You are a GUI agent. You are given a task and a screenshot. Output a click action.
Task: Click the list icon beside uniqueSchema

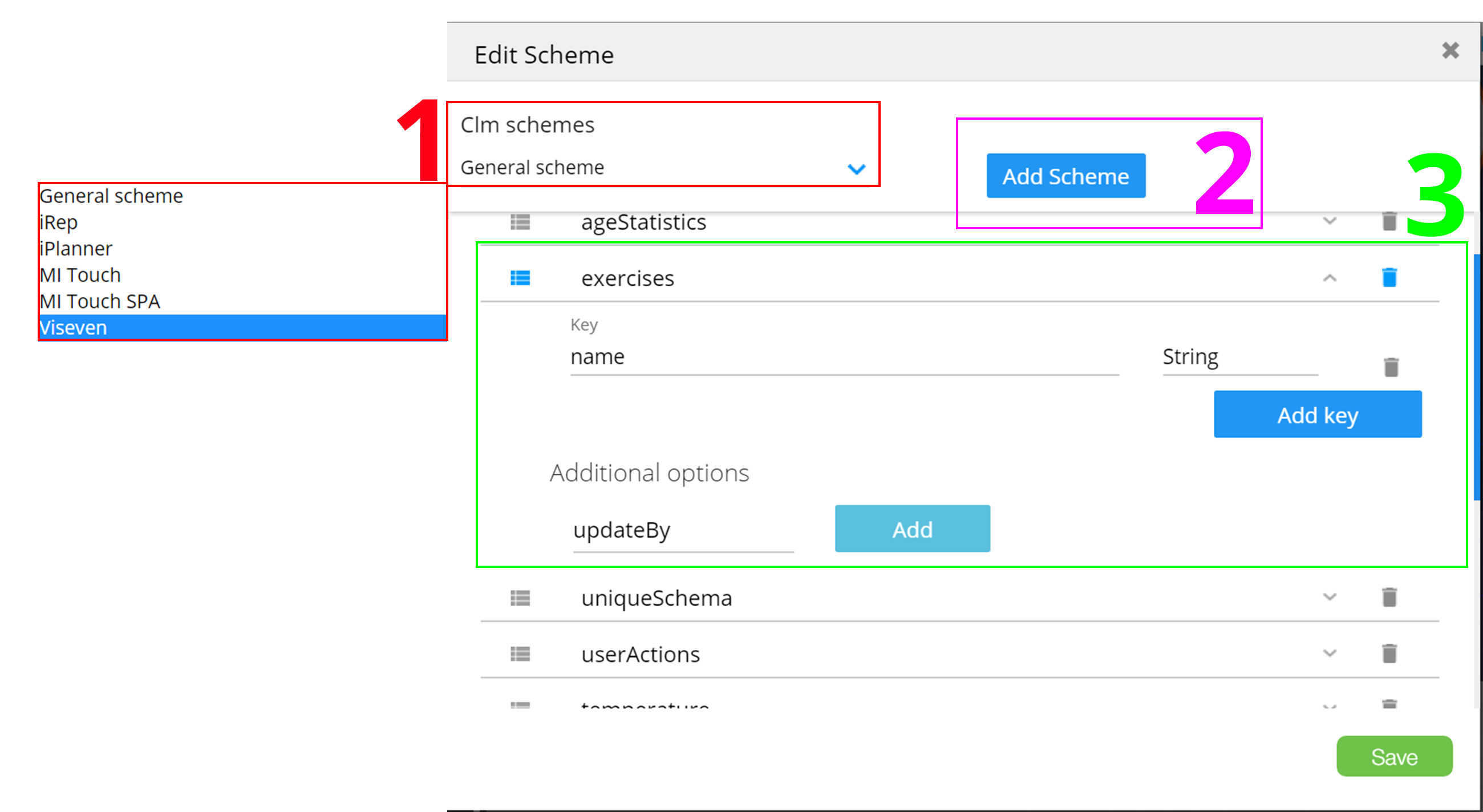[520, 598]
